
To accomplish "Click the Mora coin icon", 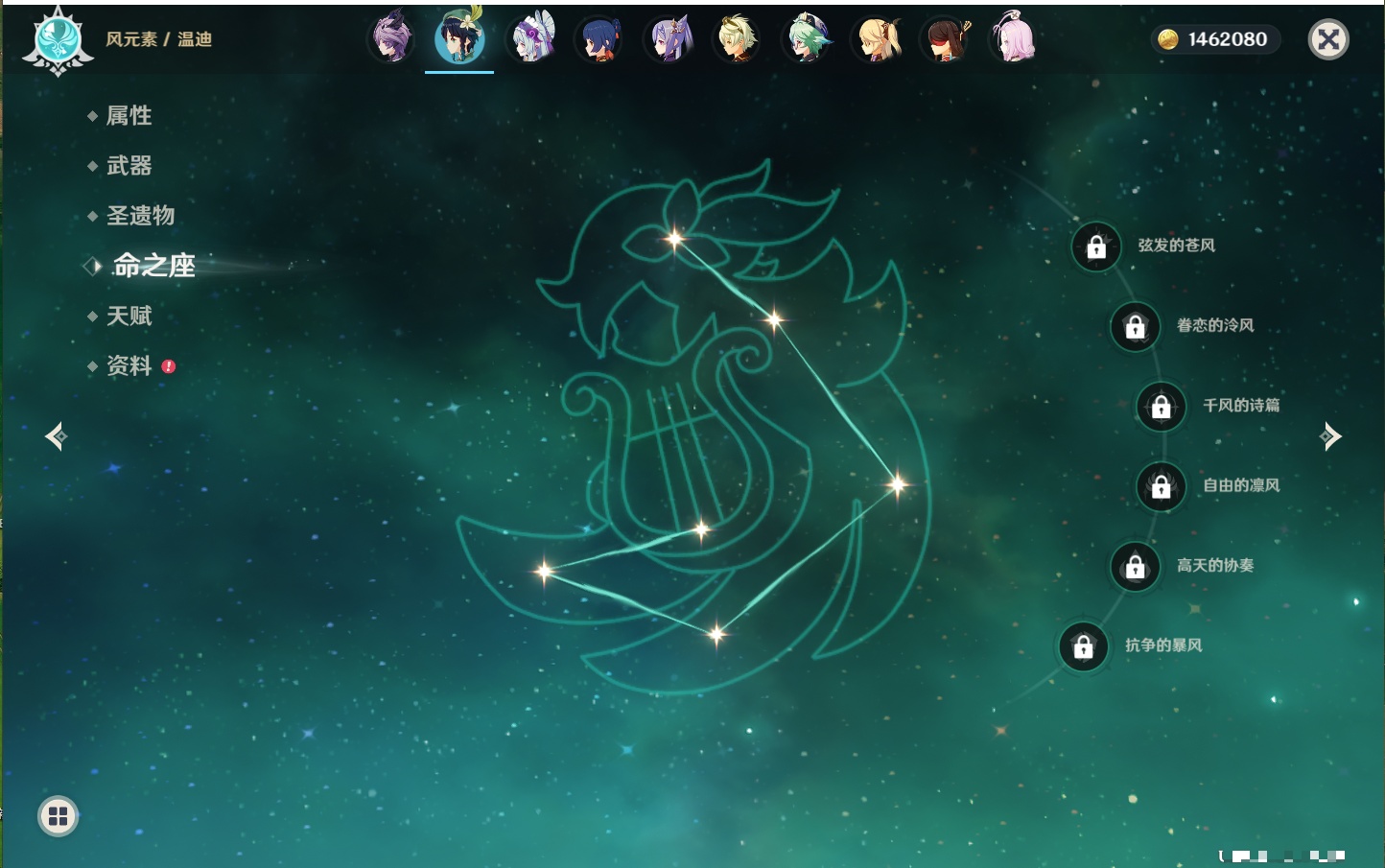I will (x=1167, y=39).
